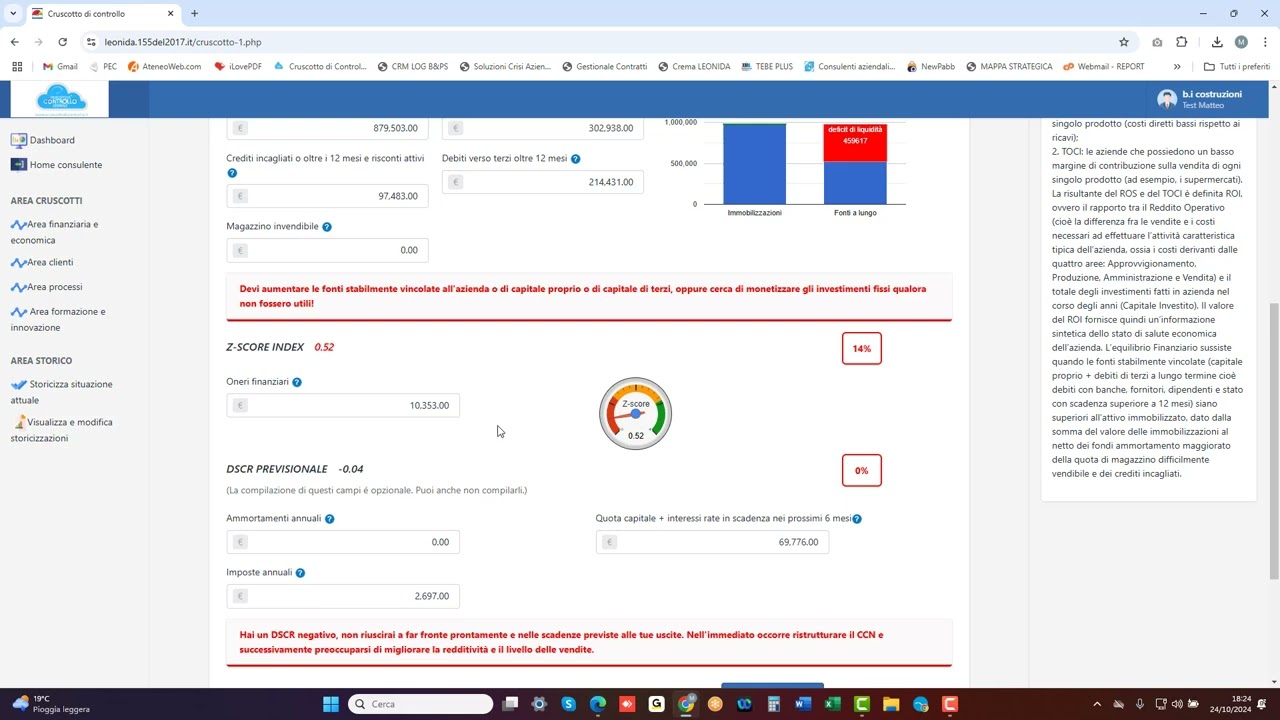1280x720 pixels.
Task: Click help icon next to Debiti verso terzi
Action: click(576, 159)
